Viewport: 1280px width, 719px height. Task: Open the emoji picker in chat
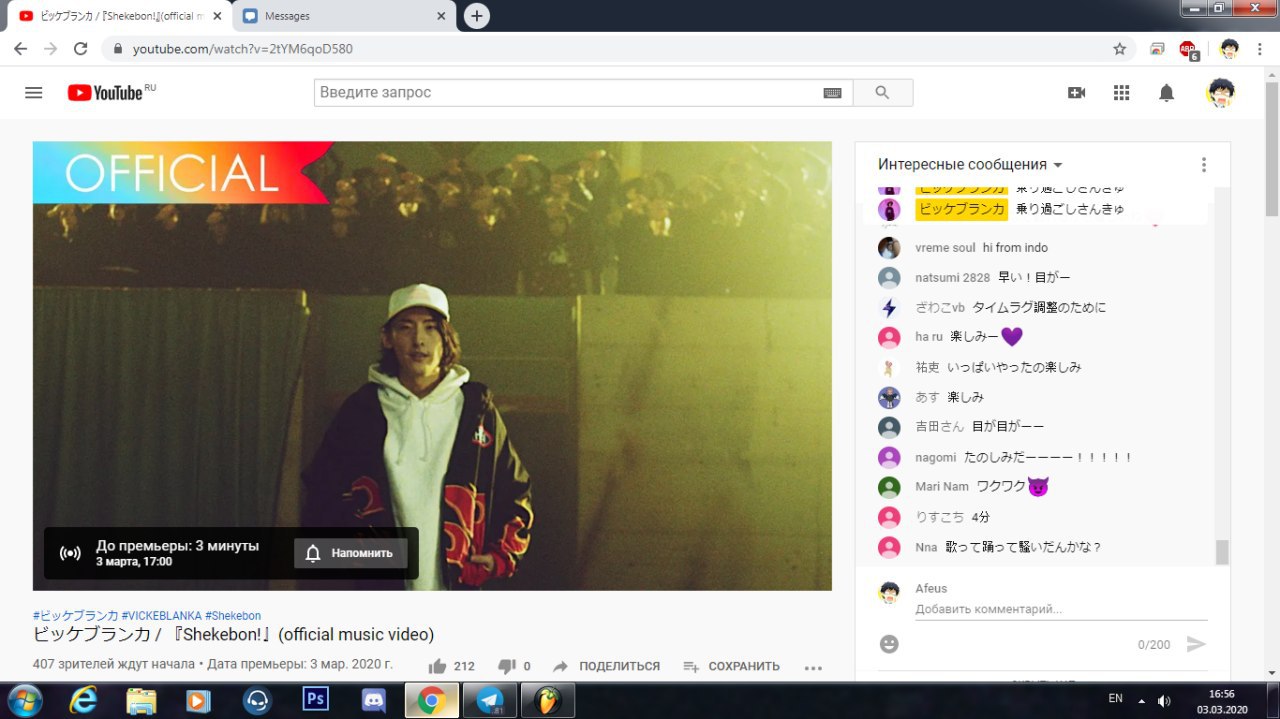pos(889,643)
